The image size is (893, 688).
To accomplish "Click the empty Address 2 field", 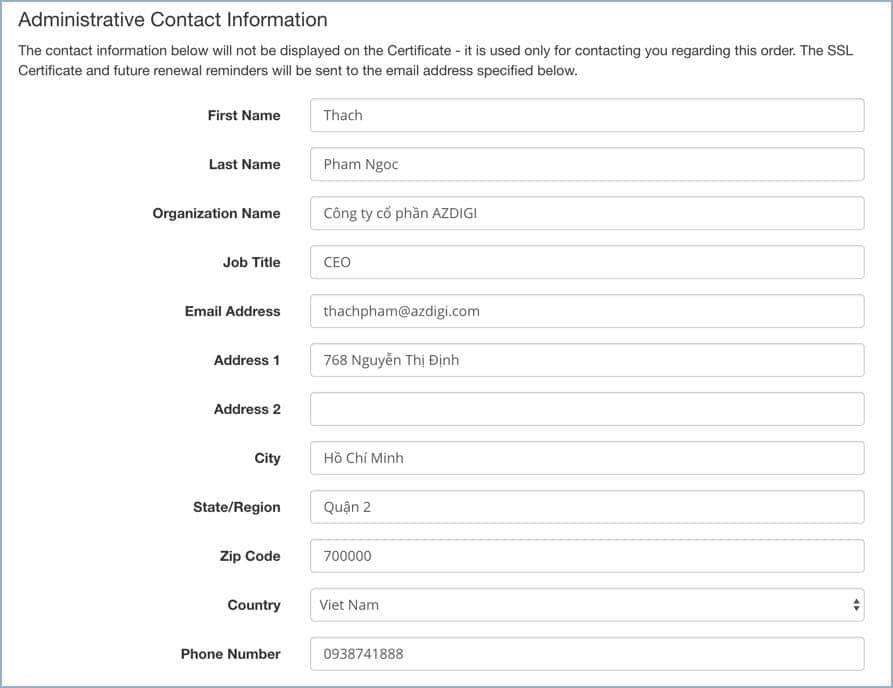I will pyautogui.click(x=586, y=409).
